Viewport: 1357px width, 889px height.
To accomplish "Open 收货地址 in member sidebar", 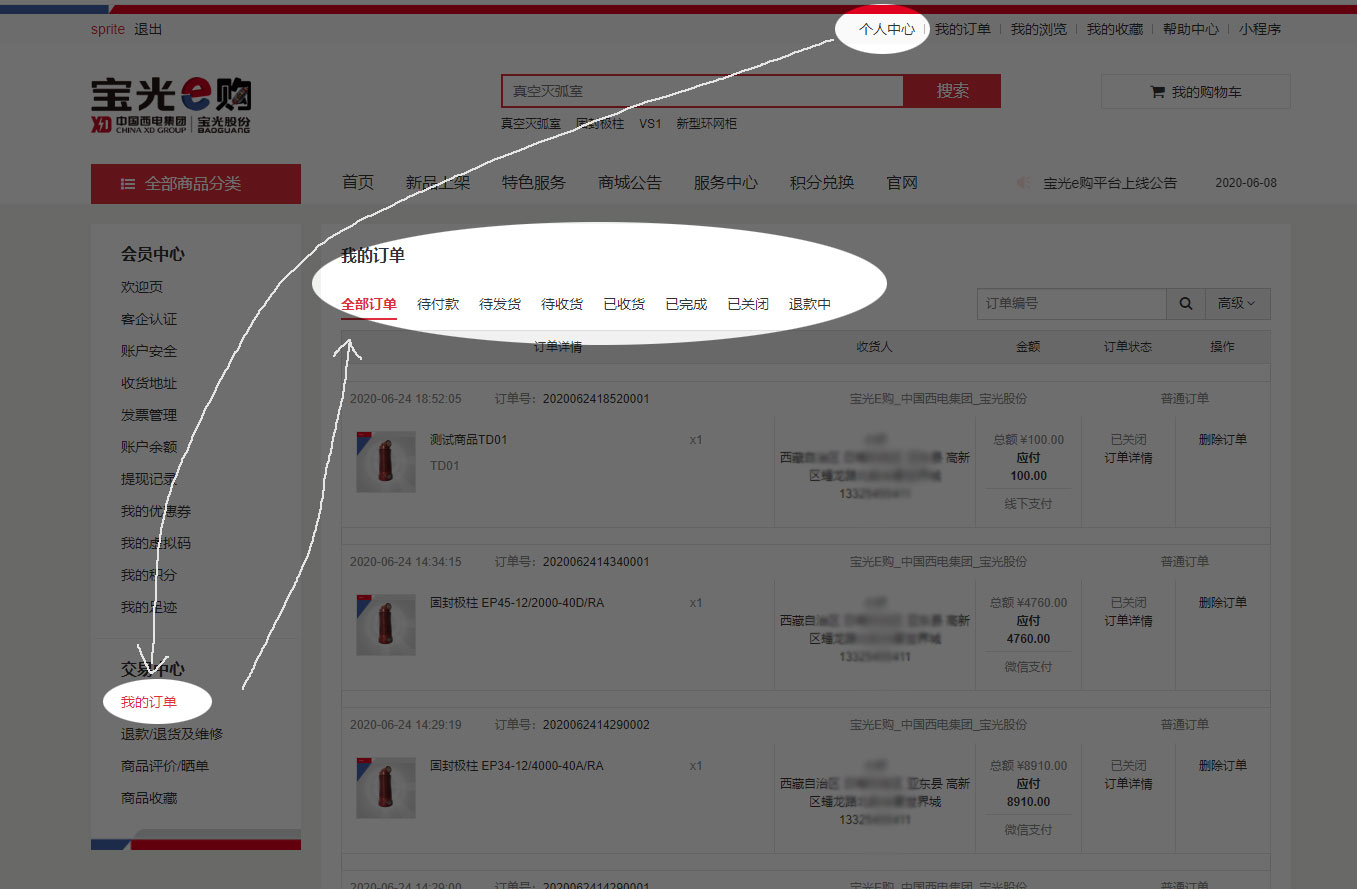I will coord(149,383).
